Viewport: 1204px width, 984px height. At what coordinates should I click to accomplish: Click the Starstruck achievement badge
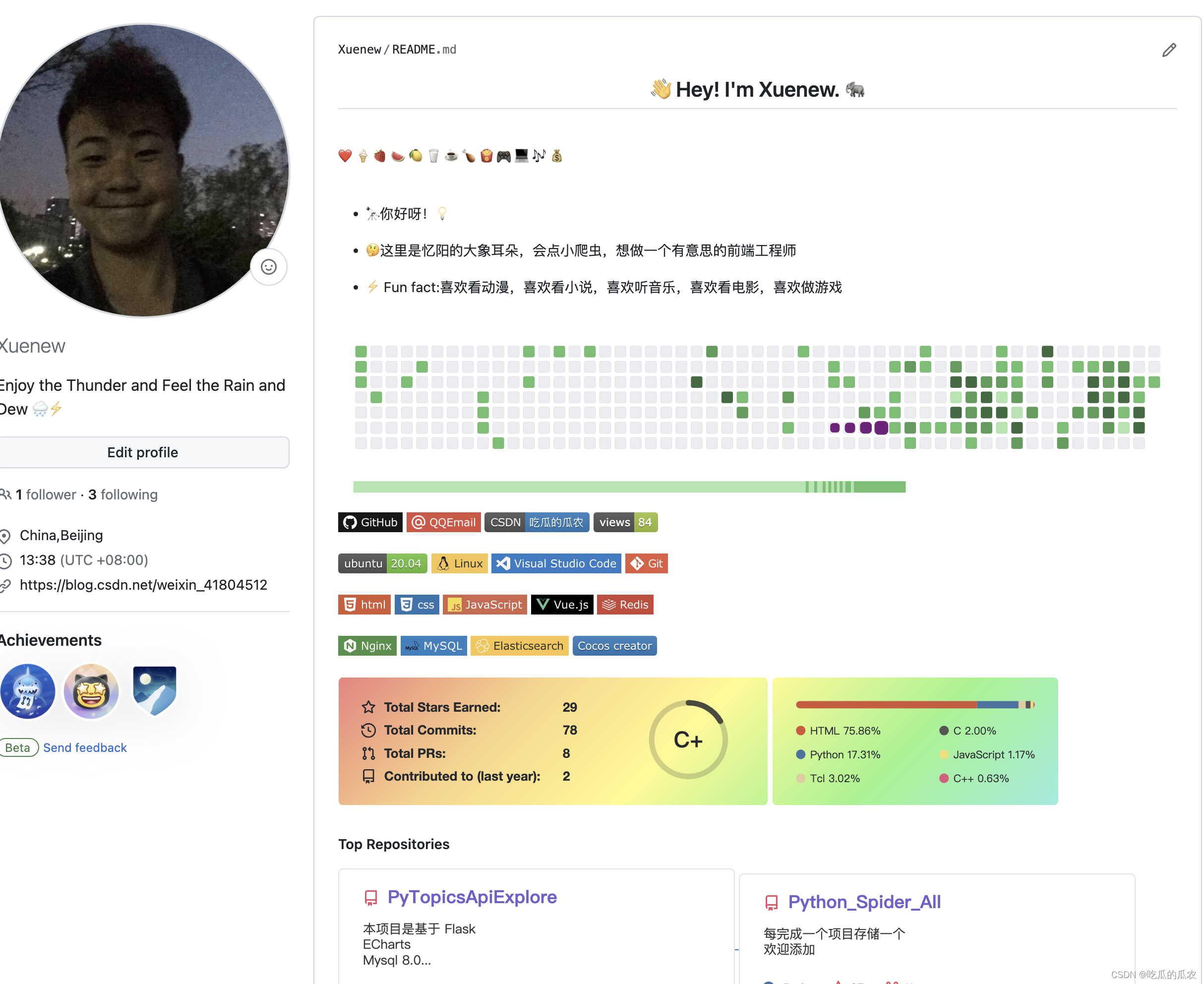click(91, 690)
